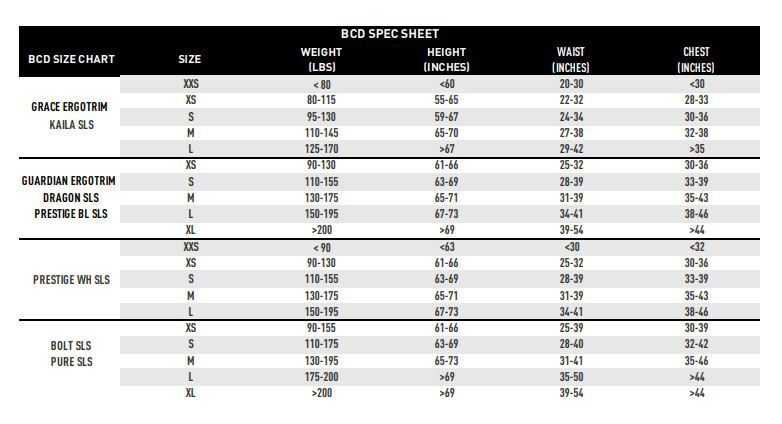782x424 pixels.
Task: Click the KAILA SLS model label
Action: 71,125
